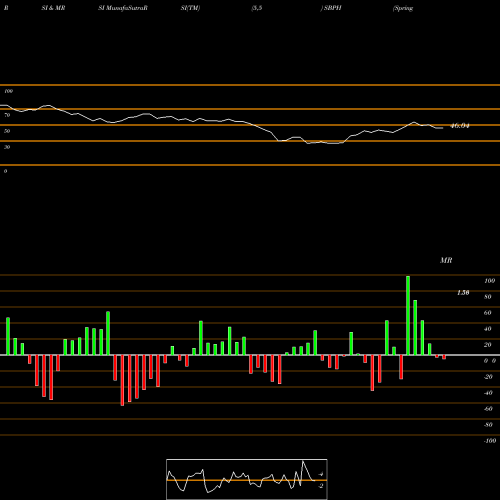Click the MR axis label 80
Viewport: 500px width, 500px height.
[x=488, y=297]
